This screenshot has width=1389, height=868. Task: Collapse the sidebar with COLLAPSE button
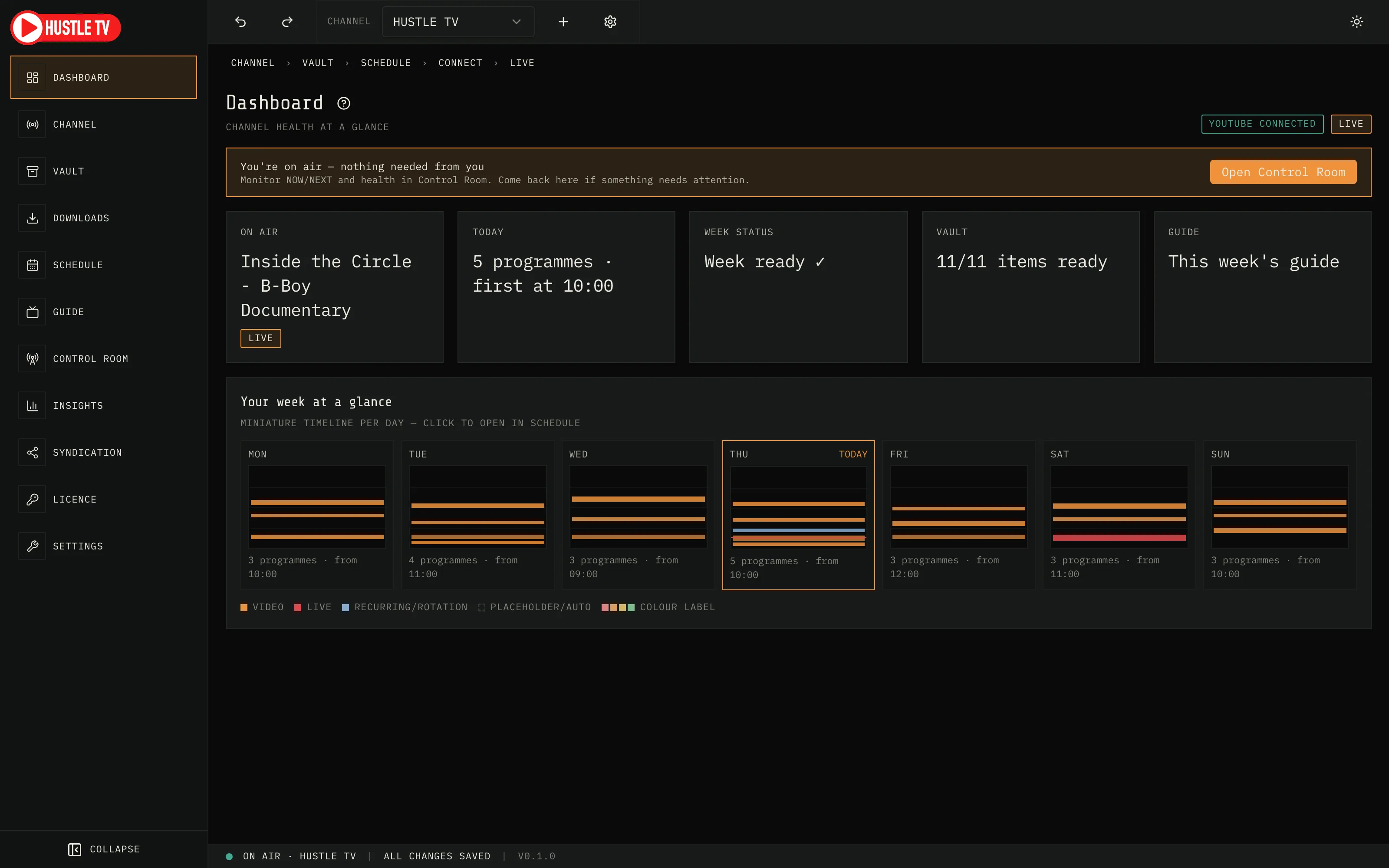103,849
